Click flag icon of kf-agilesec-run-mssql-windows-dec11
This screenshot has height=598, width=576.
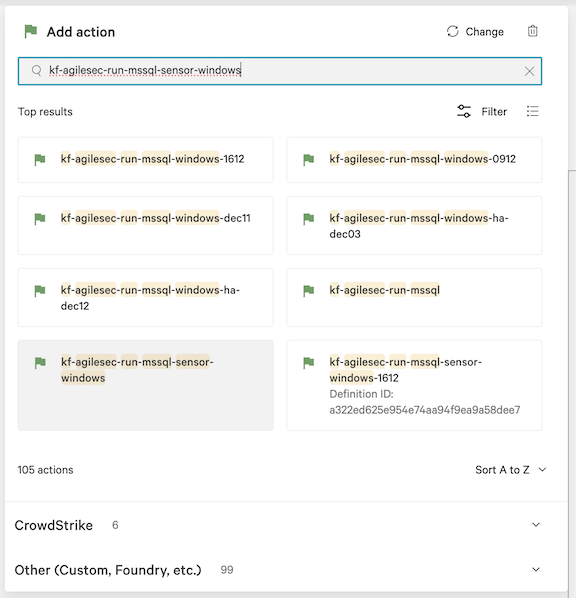tap(40, 219)
